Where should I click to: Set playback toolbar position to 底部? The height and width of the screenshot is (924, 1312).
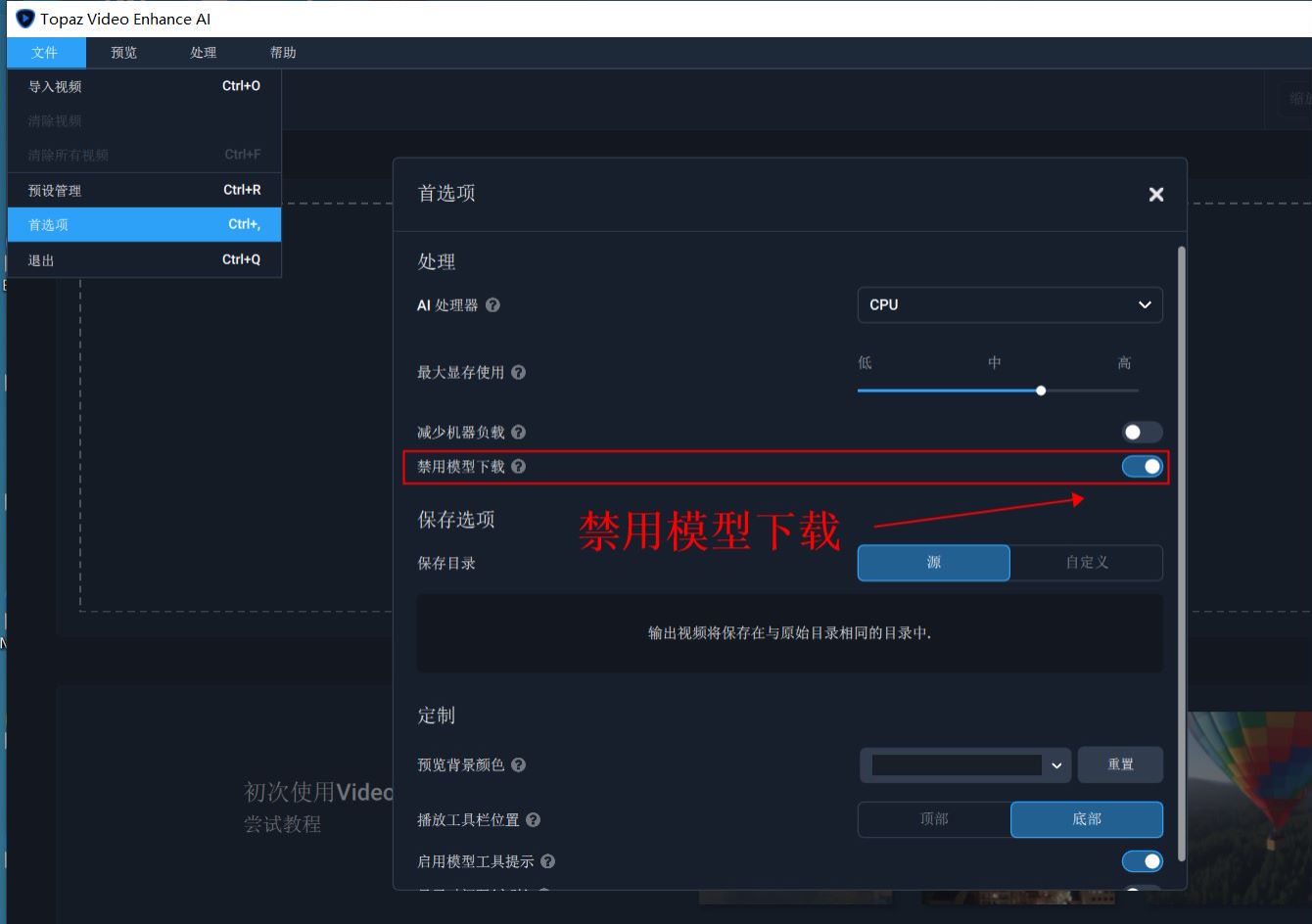1087,819
